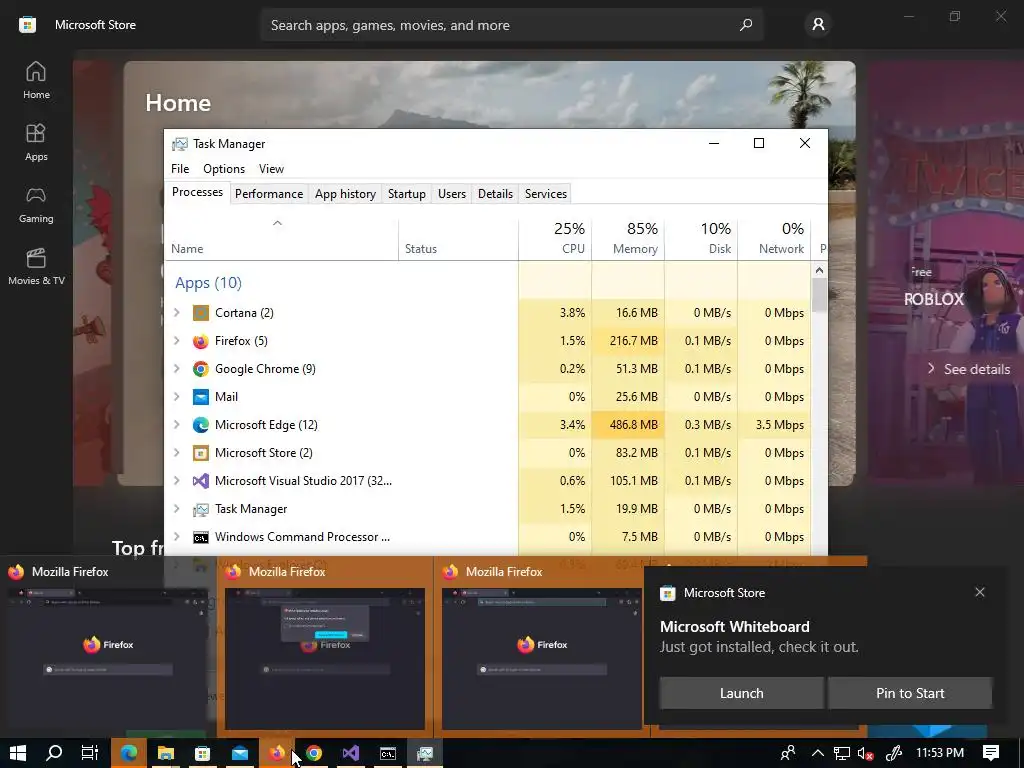Screen dimensions: 1024x768
Task: Open Google Chrome from taskbar
Action: (314, 753)
